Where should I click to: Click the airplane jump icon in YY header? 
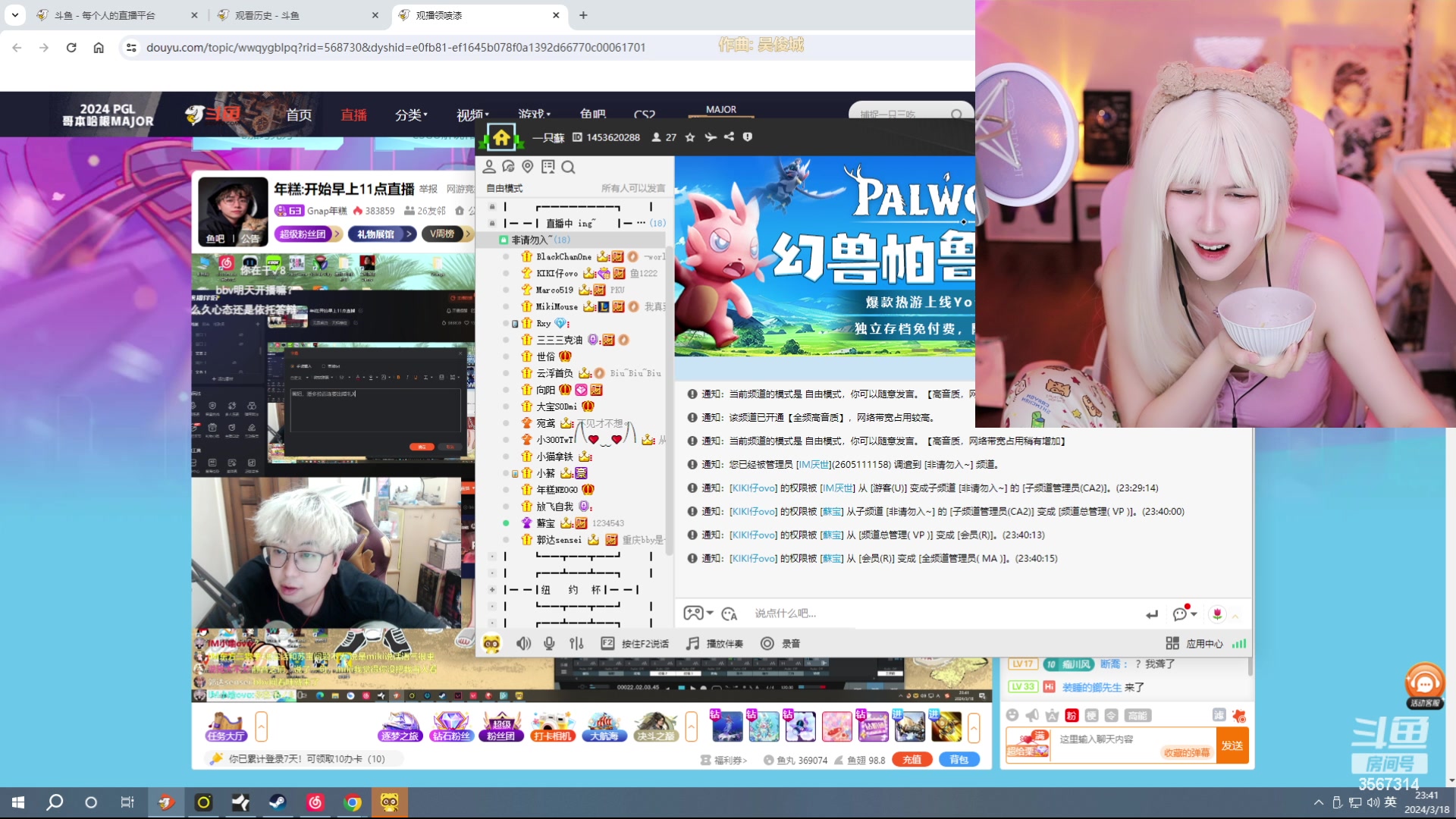tap(711, 137)
